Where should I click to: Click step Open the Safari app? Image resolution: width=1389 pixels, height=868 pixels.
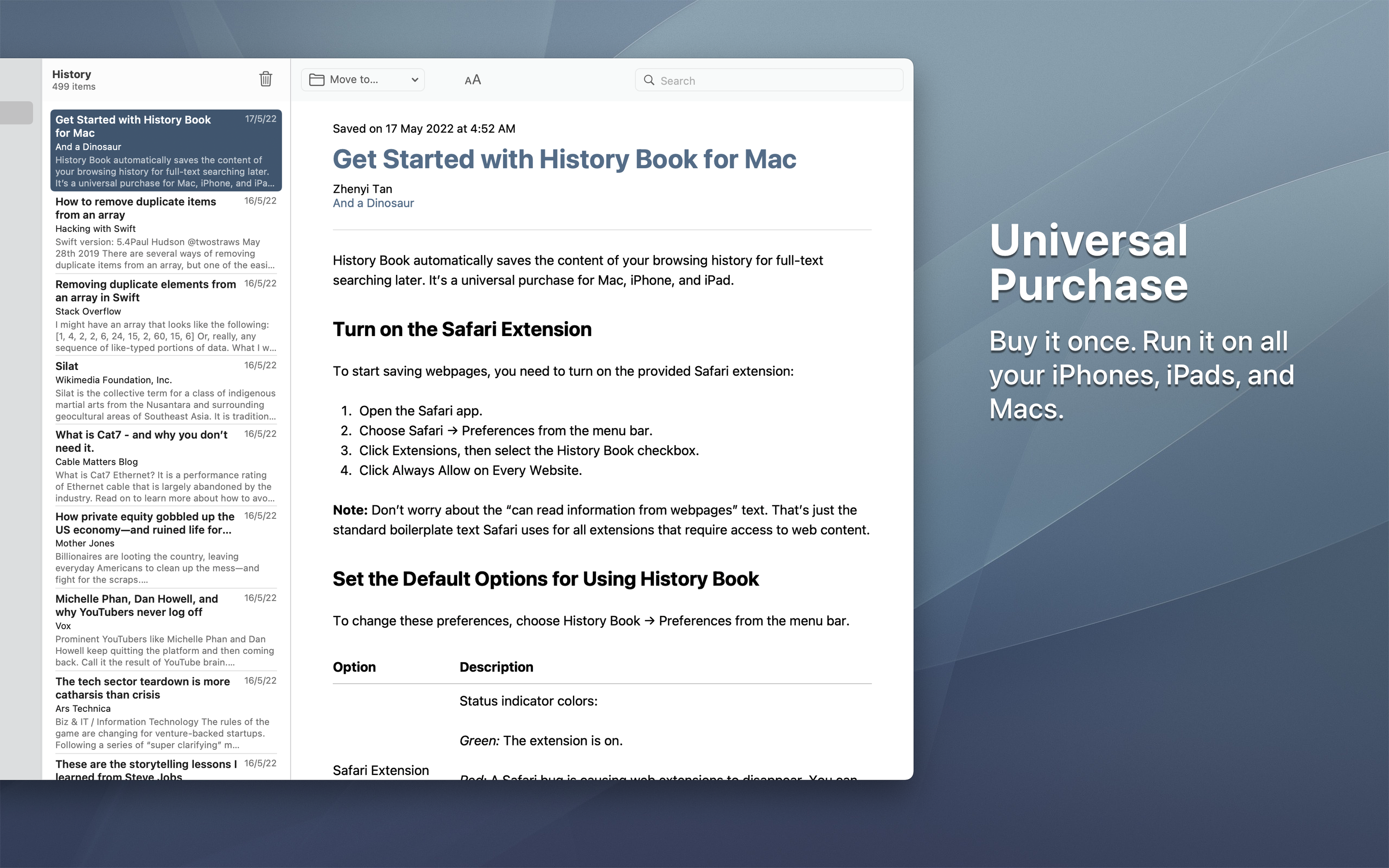421,411
